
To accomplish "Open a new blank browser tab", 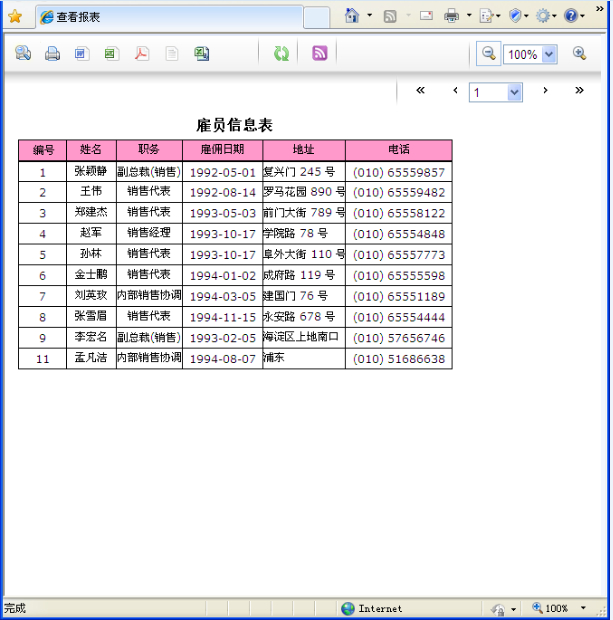I will (x=316, y=18).
